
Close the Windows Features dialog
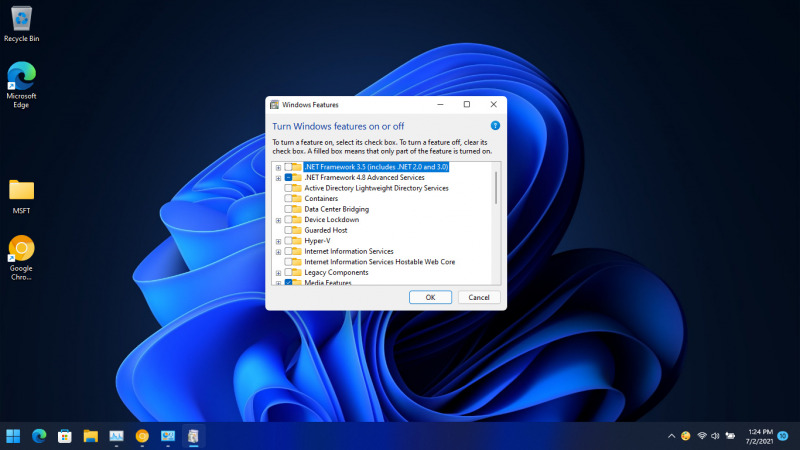click(493, 104)
